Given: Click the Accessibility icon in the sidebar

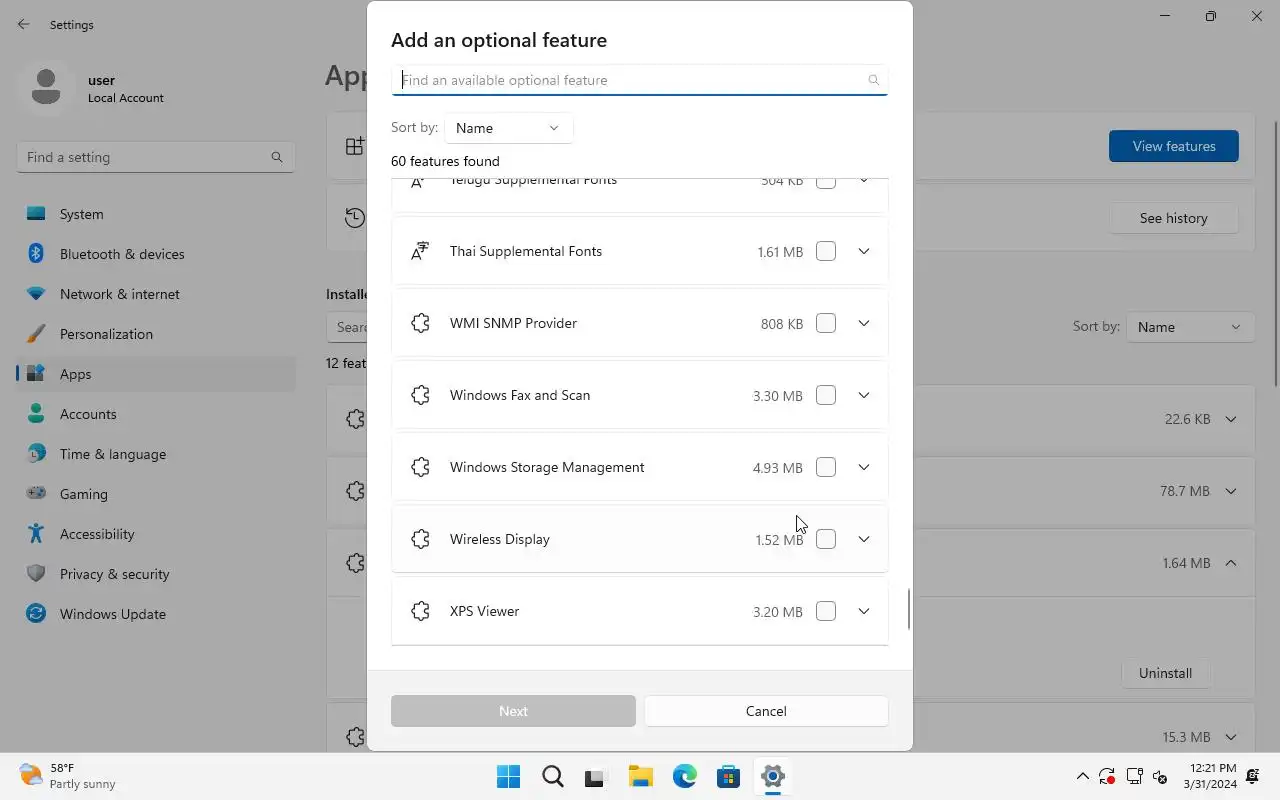Looking at the screenshot, I should [36, 534].
